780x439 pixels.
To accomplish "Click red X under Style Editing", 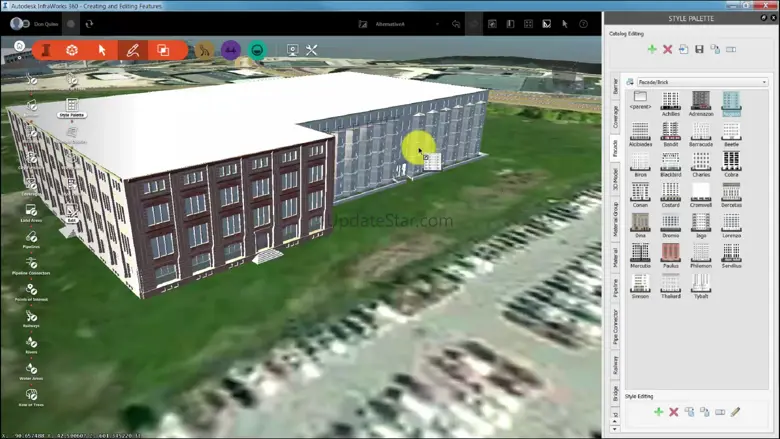I will (x=674, y=412).
